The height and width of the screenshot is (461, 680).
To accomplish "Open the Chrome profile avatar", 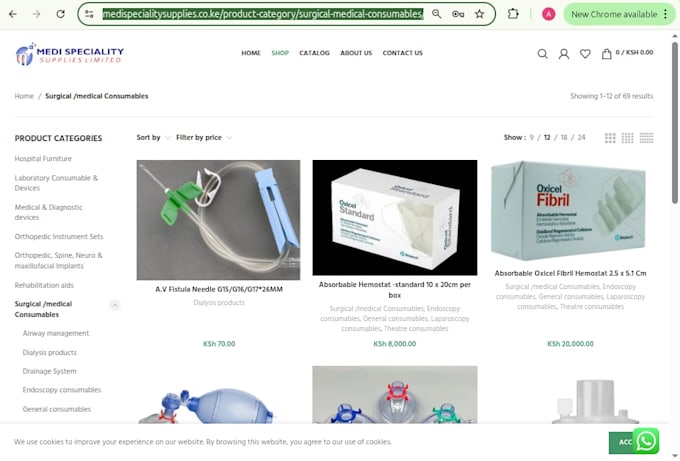I will [549, 14].
